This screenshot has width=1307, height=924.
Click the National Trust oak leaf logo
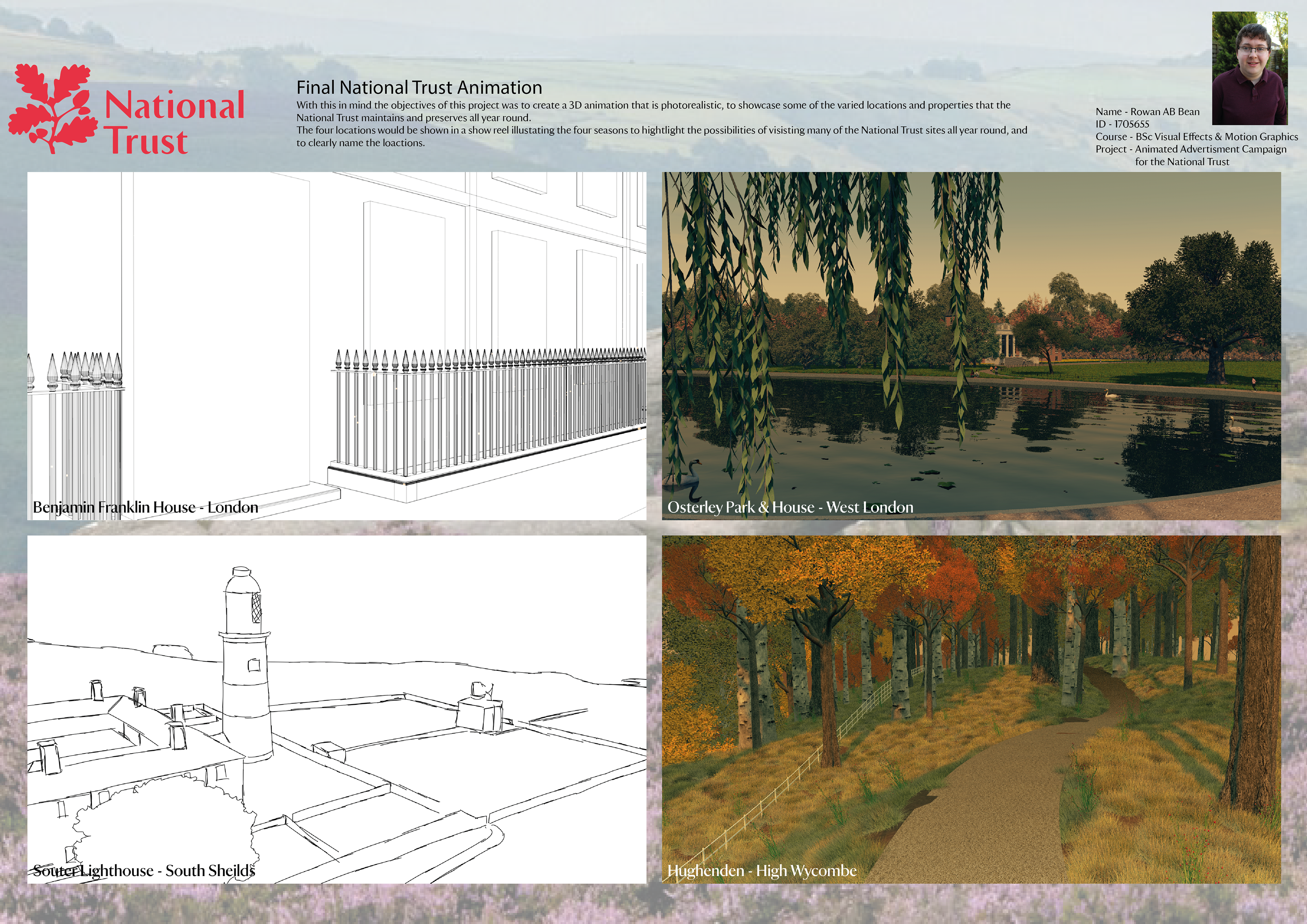tap(53, 108)
